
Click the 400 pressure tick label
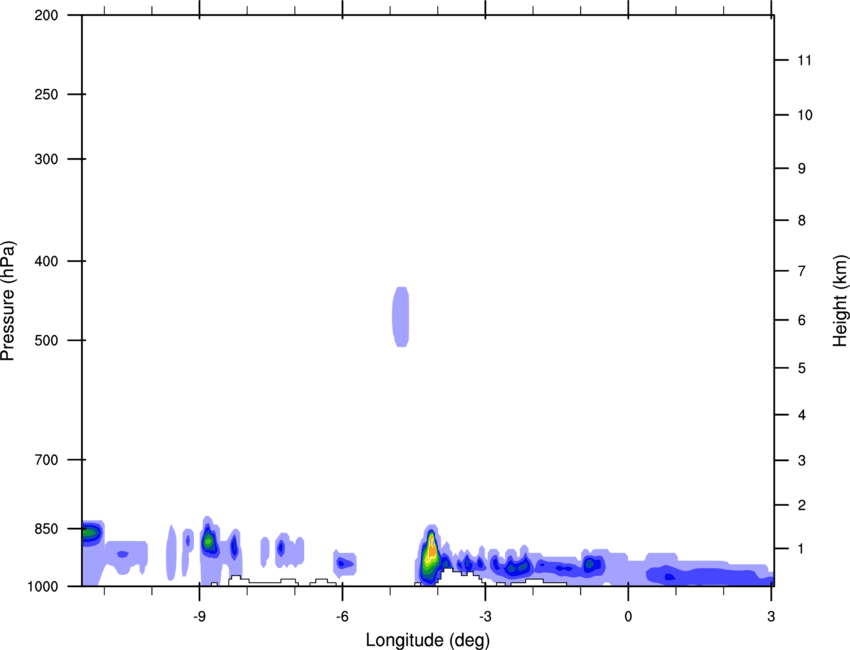click(46, 261)
